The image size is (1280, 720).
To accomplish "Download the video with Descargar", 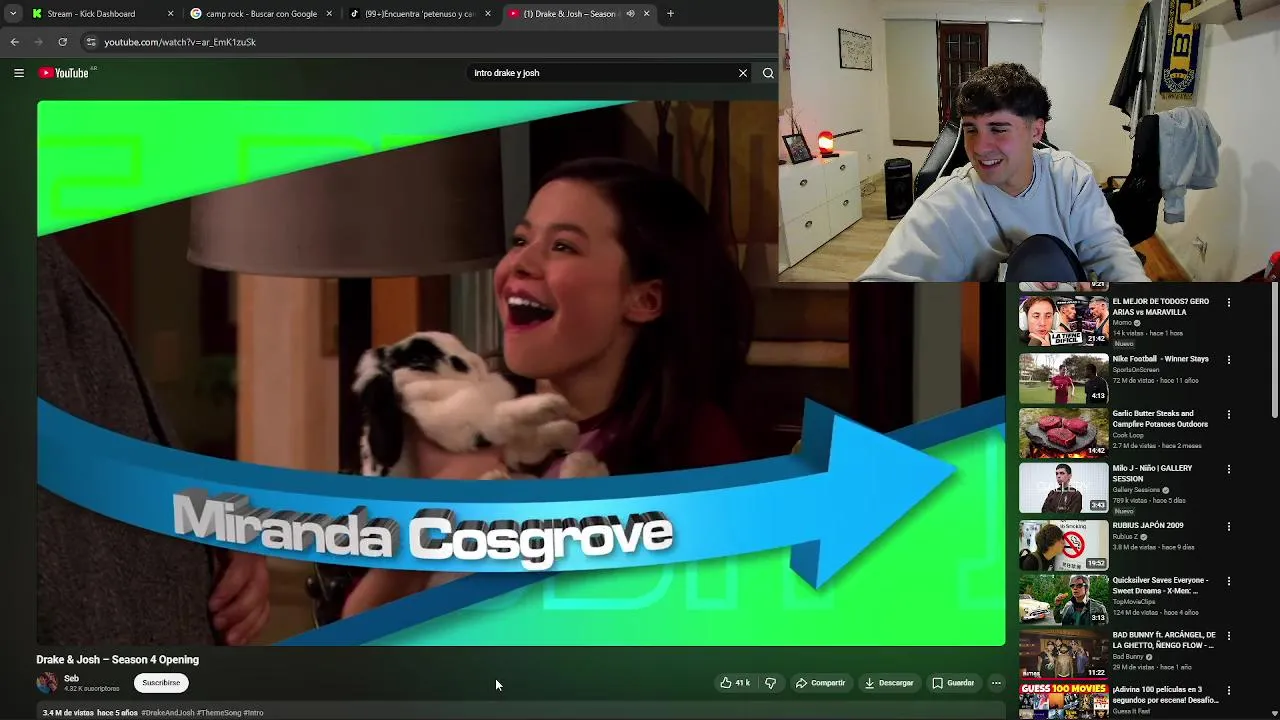I will [x=889, y=683].
